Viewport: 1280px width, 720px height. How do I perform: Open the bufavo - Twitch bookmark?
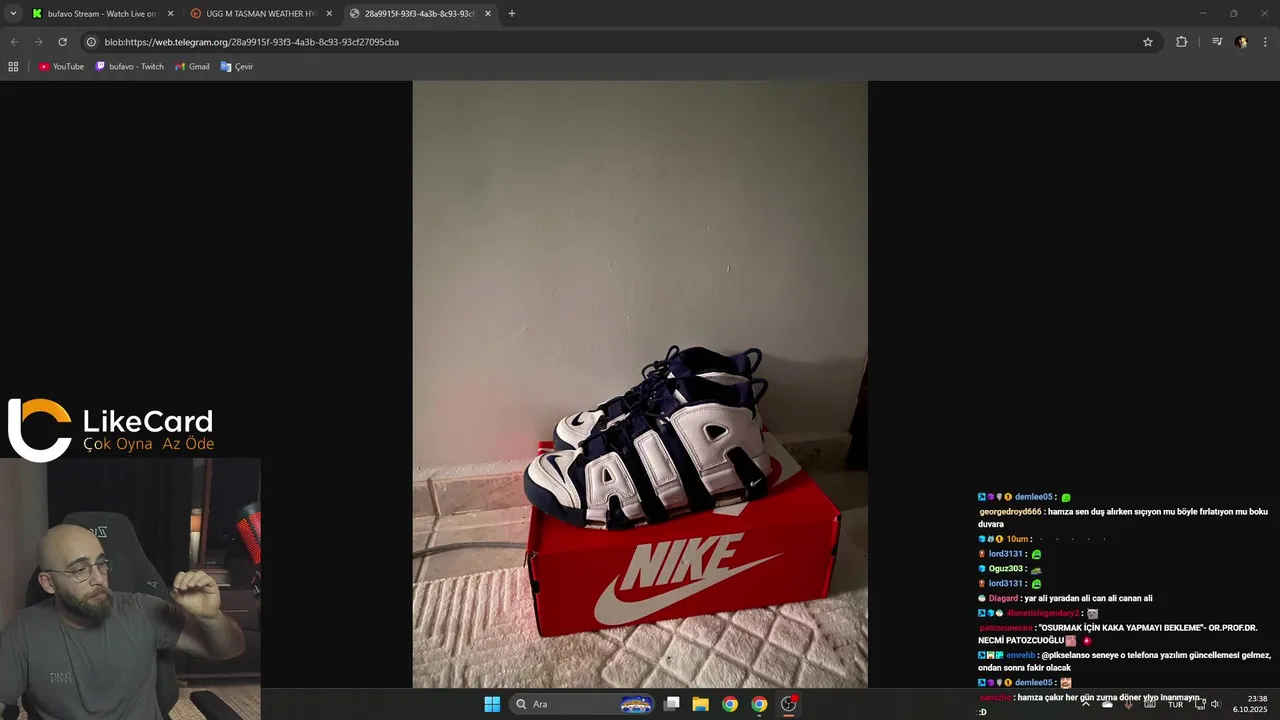129,67
